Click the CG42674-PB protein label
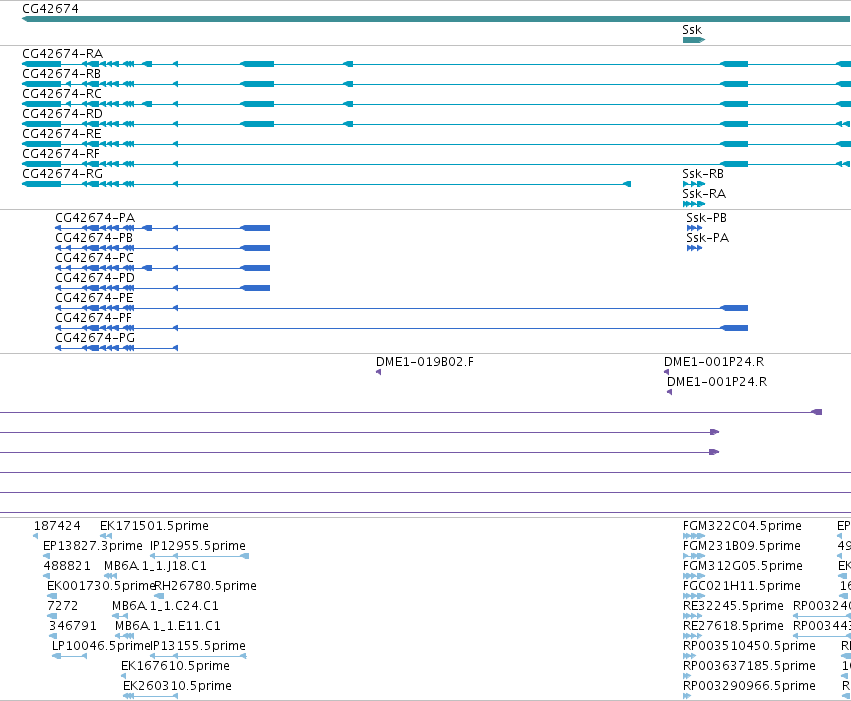This screenshot has width=851, height=701. [x=94, y=238]
